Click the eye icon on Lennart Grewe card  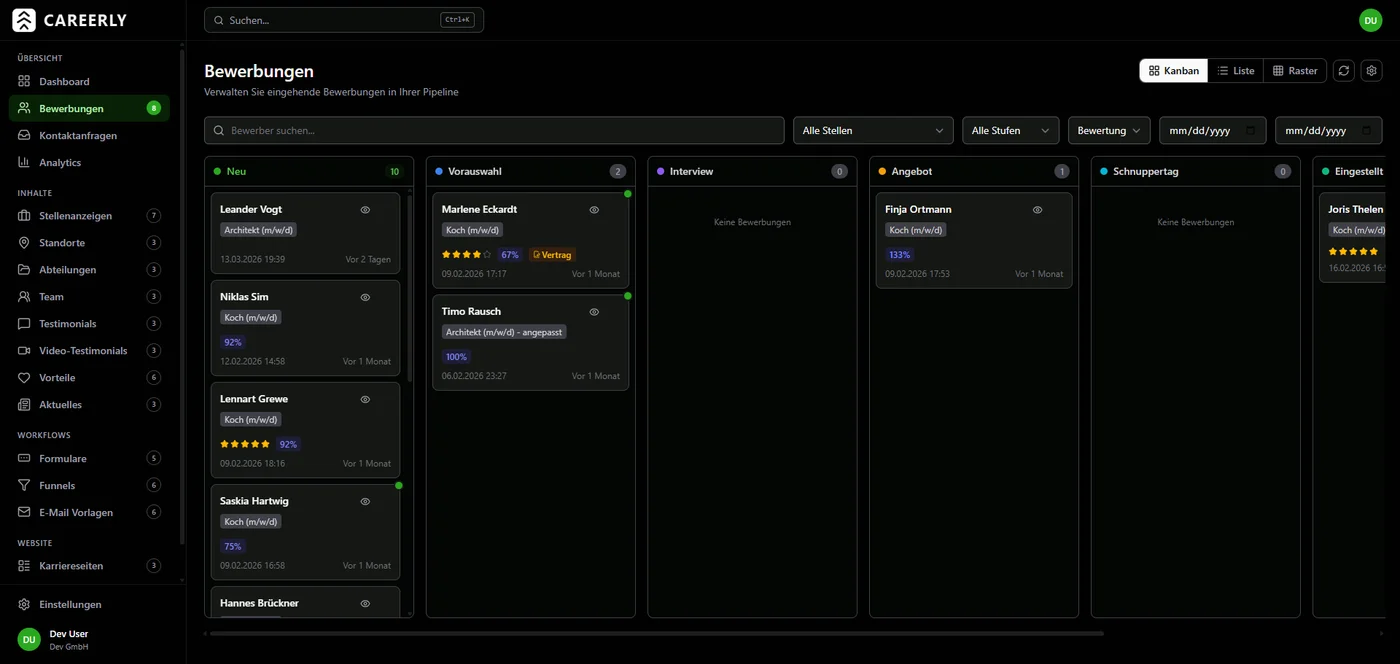point(365,399)
